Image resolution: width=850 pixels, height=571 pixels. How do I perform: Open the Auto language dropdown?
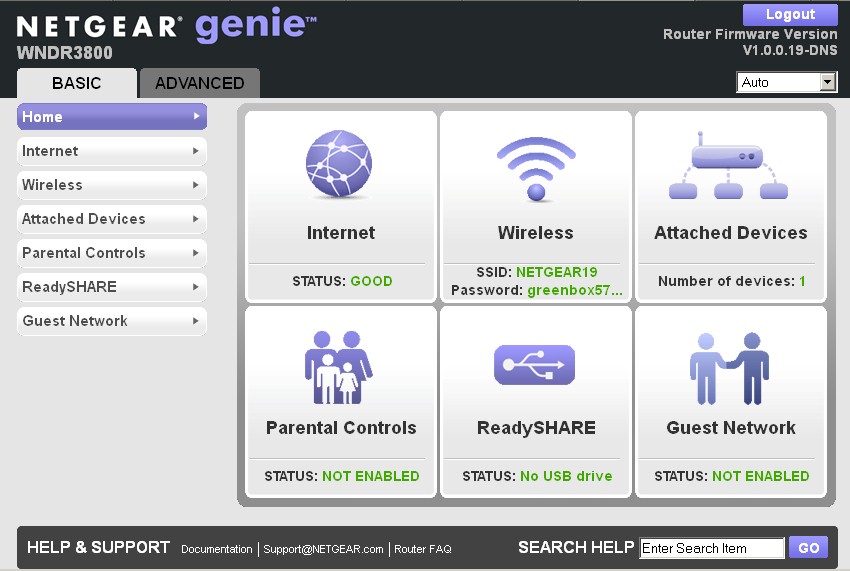coord(787,82)
